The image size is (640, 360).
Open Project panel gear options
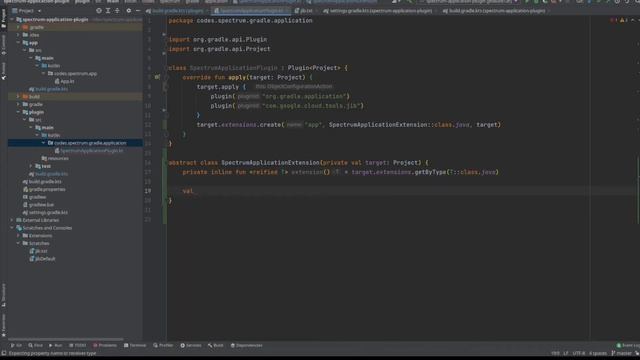pos(129,11)
